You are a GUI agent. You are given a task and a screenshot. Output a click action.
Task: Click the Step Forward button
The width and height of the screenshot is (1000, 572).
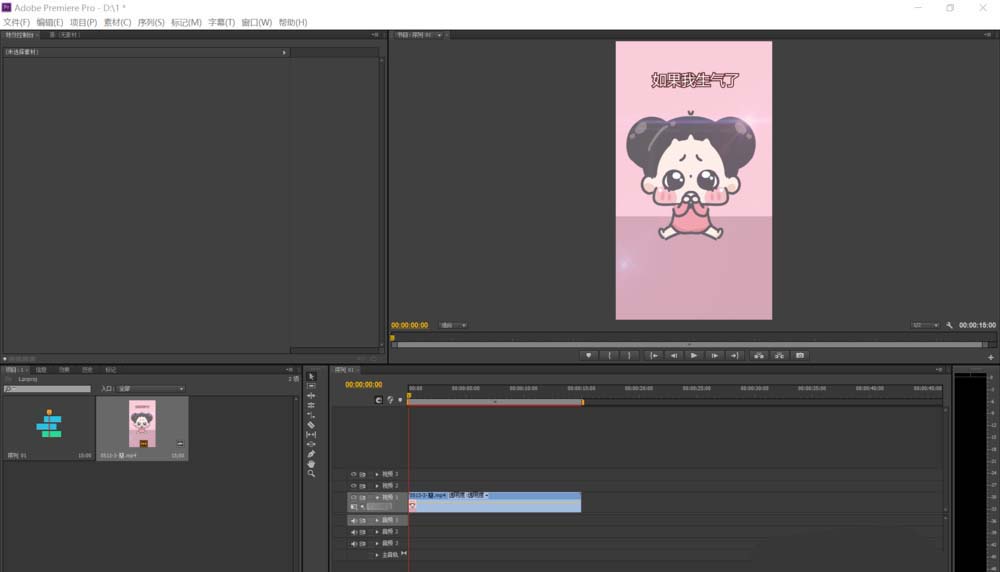(x=714, y=355)
